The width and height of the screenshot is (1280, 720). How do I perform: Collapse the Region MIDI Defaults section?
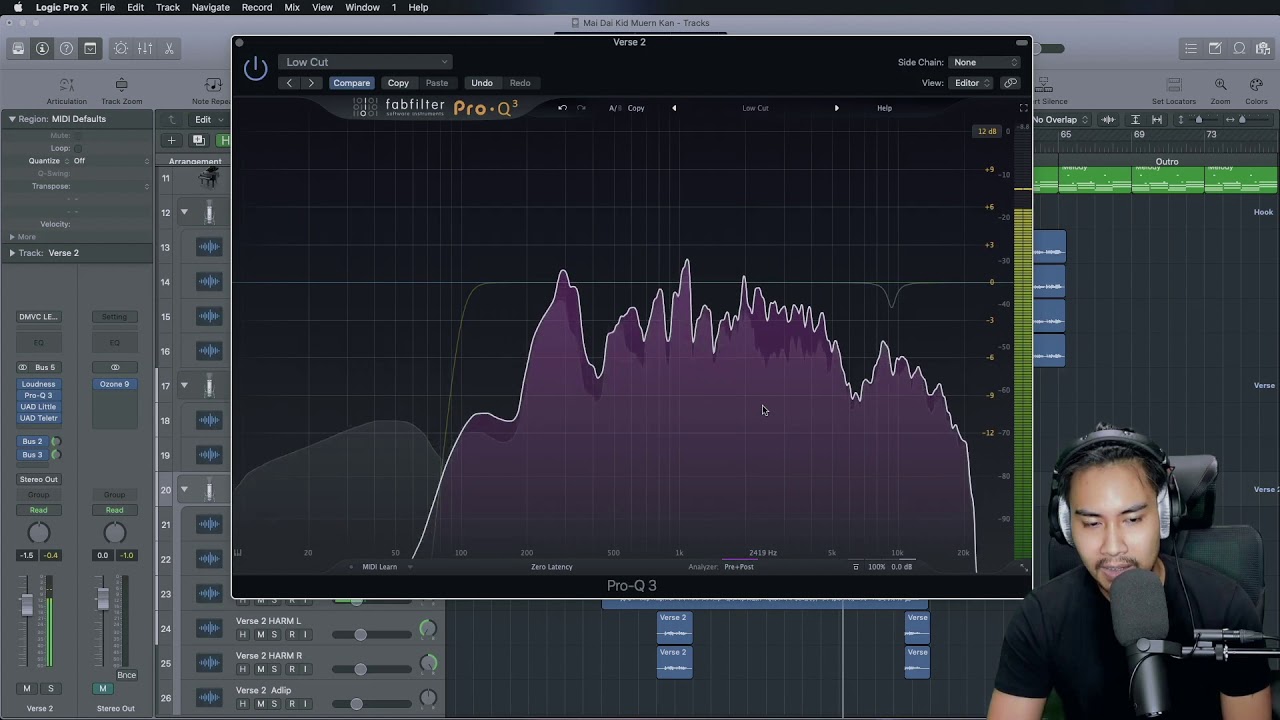click(x=12, y=119)
